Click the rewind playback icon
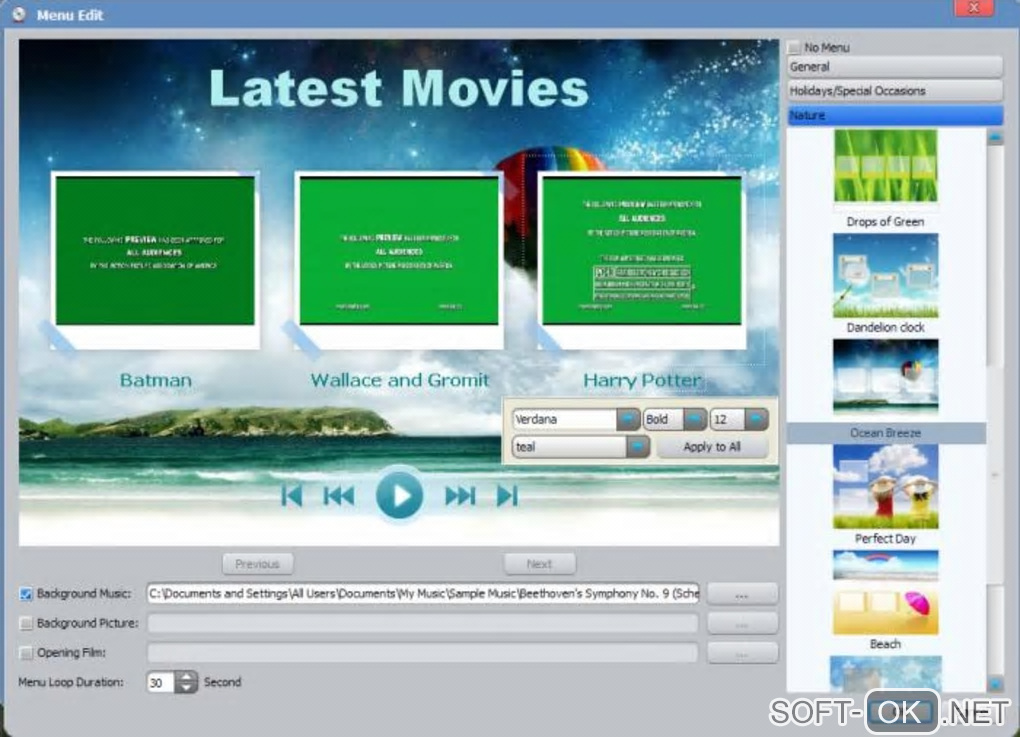 [339, 496]
